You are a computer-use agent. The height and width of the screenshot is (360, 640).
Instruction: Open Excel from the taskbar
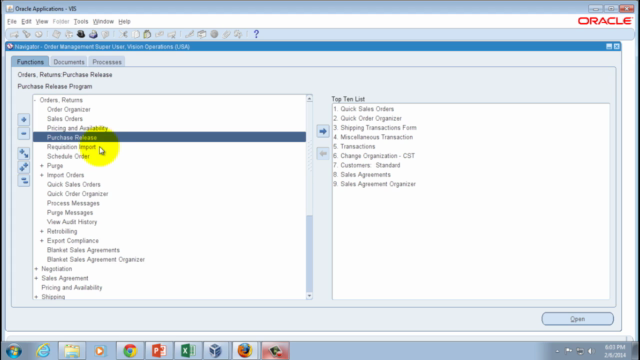point(188,351)
